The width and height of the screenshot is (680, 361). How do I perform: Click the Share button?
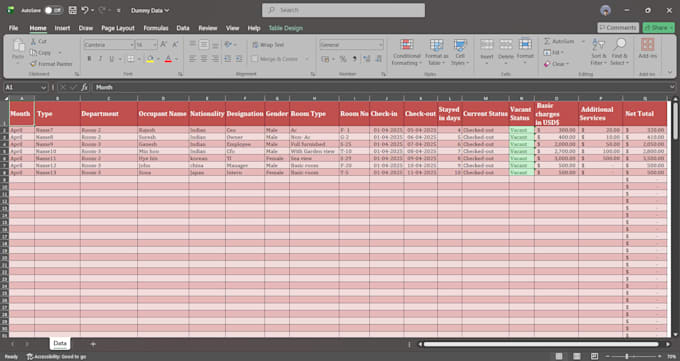658,28
